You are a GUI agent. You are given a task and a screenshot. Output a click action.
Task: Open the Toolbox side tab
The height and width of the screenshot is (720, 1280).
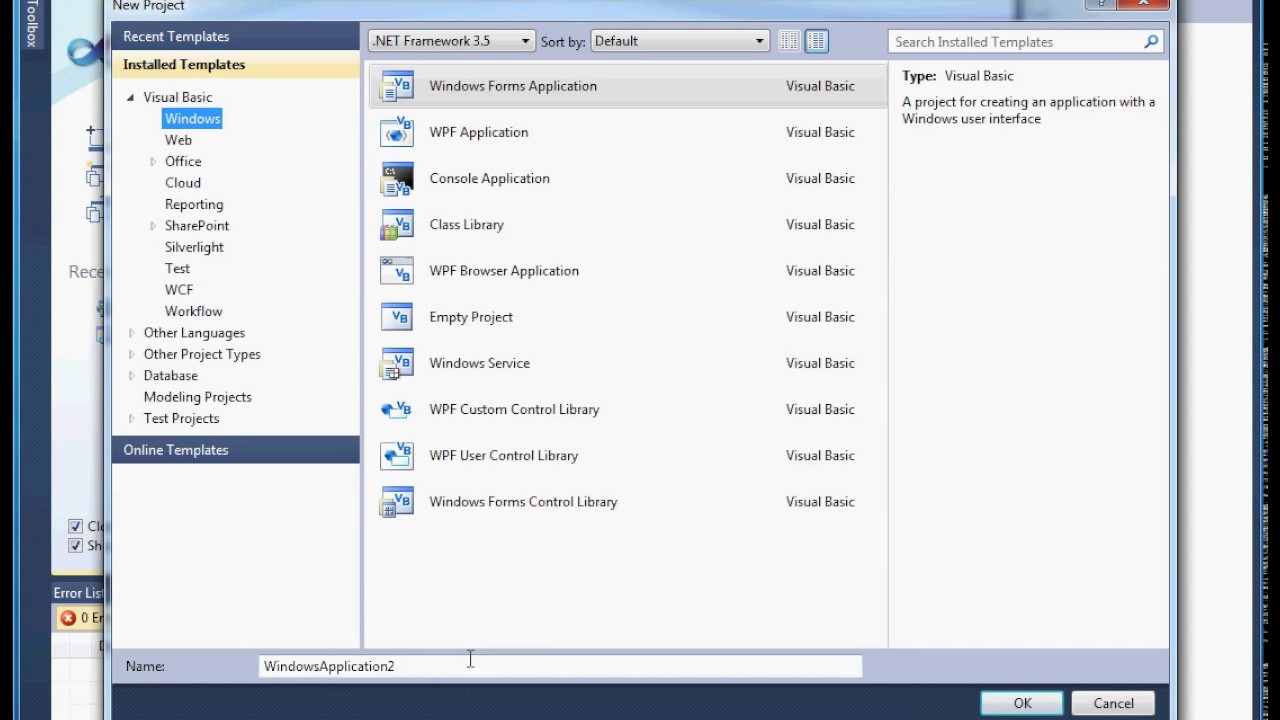point(31,24)
